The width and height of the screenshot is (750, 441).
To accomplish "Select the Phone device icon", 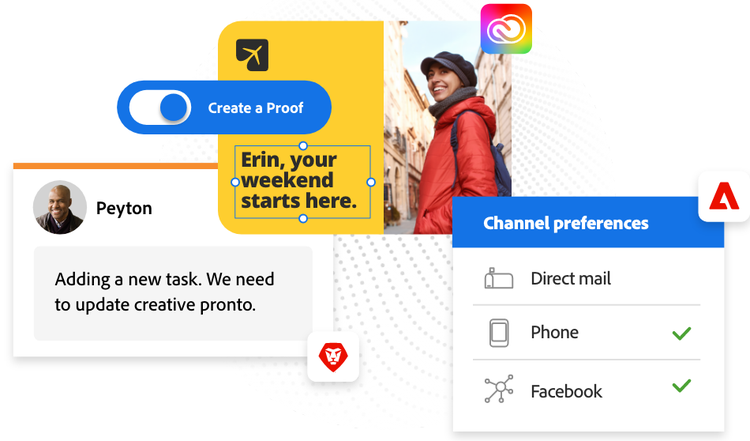I will point(498,333).
